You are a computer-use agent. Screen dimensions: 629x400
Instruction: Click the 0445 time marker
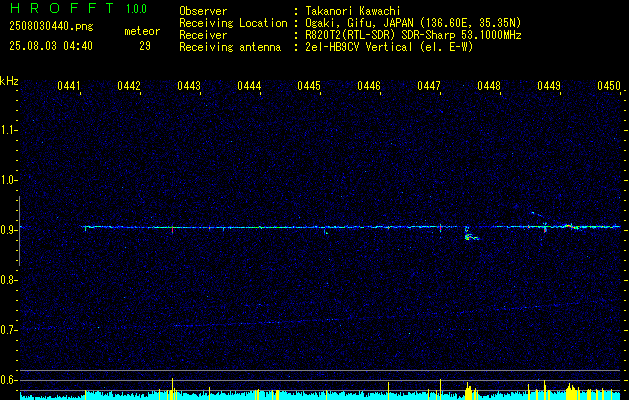[309, 85]
